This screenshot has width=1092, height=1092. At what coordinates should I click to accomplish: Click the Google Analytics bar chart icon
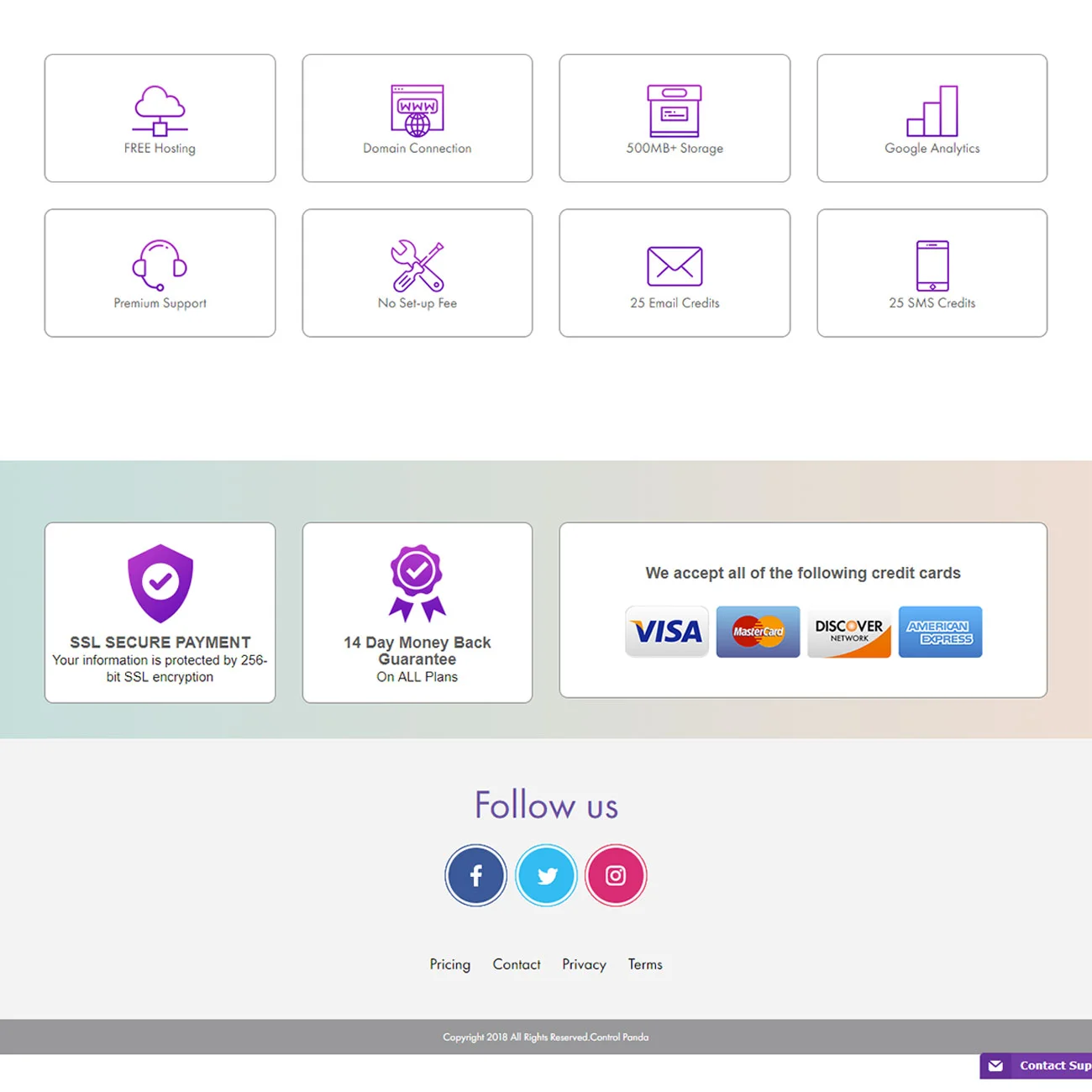[x=932, y=110]
